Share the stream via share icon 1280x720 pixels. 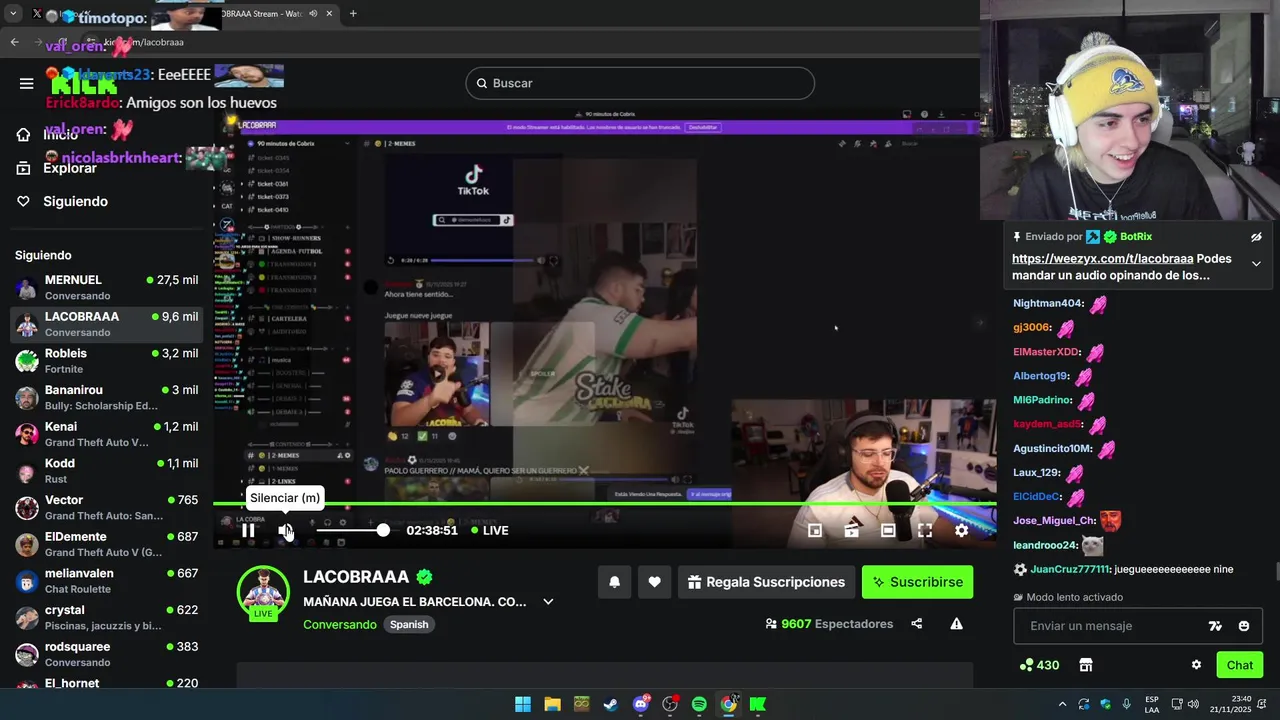(917, 624)
